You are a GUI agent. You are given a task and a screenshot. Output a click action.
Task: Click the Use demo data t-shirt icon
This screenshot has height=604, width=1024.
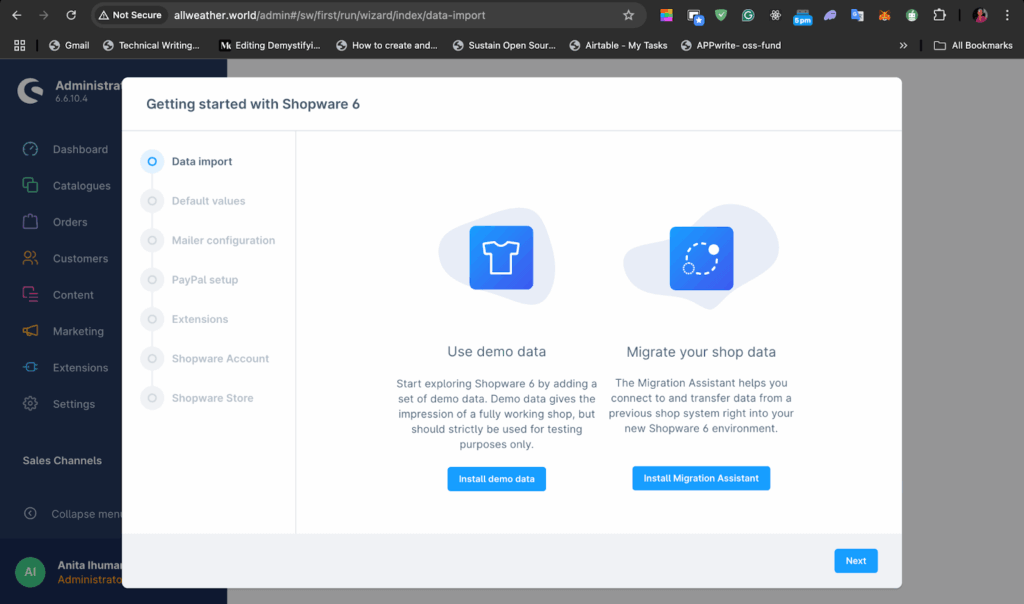501,258
